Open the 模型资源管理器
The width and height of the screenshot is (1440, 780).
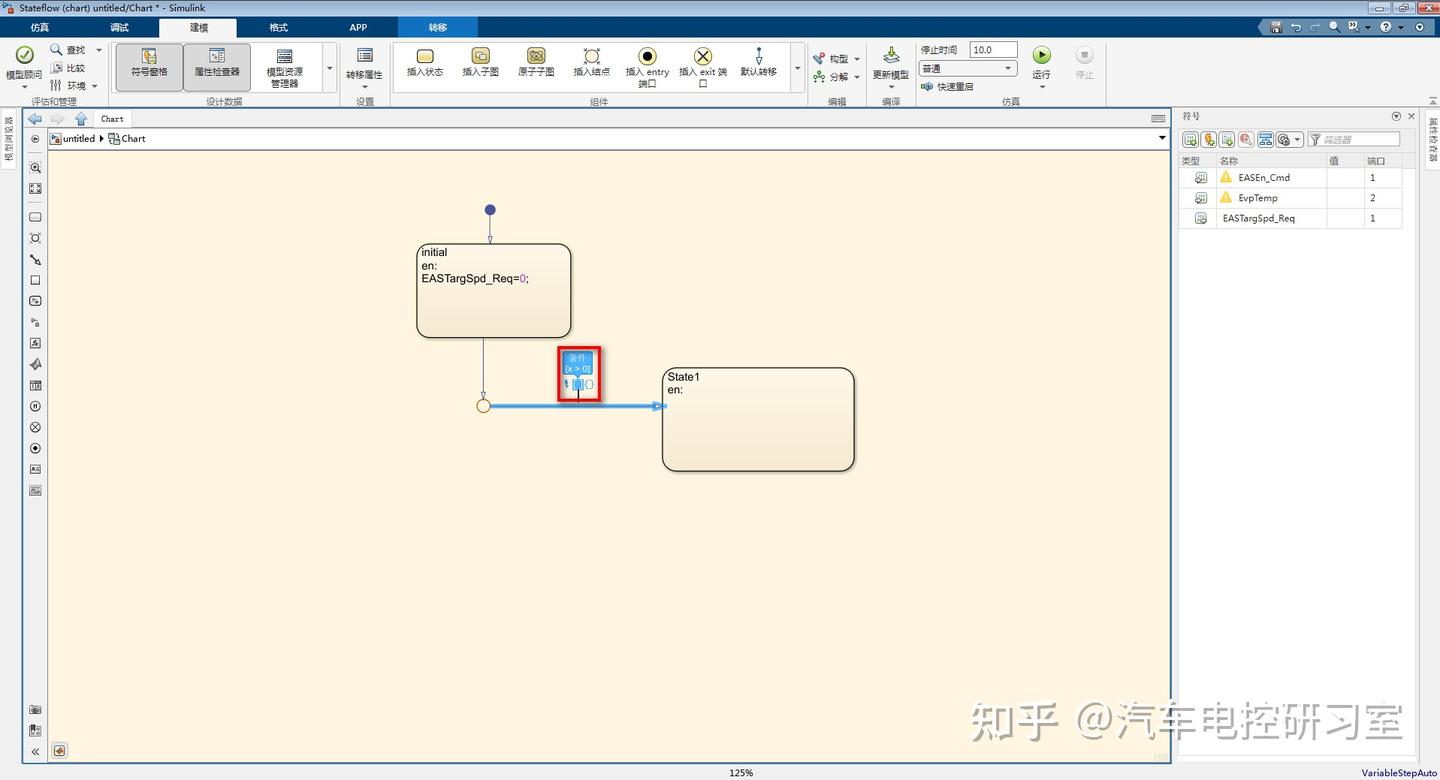[x=284, y=67]
